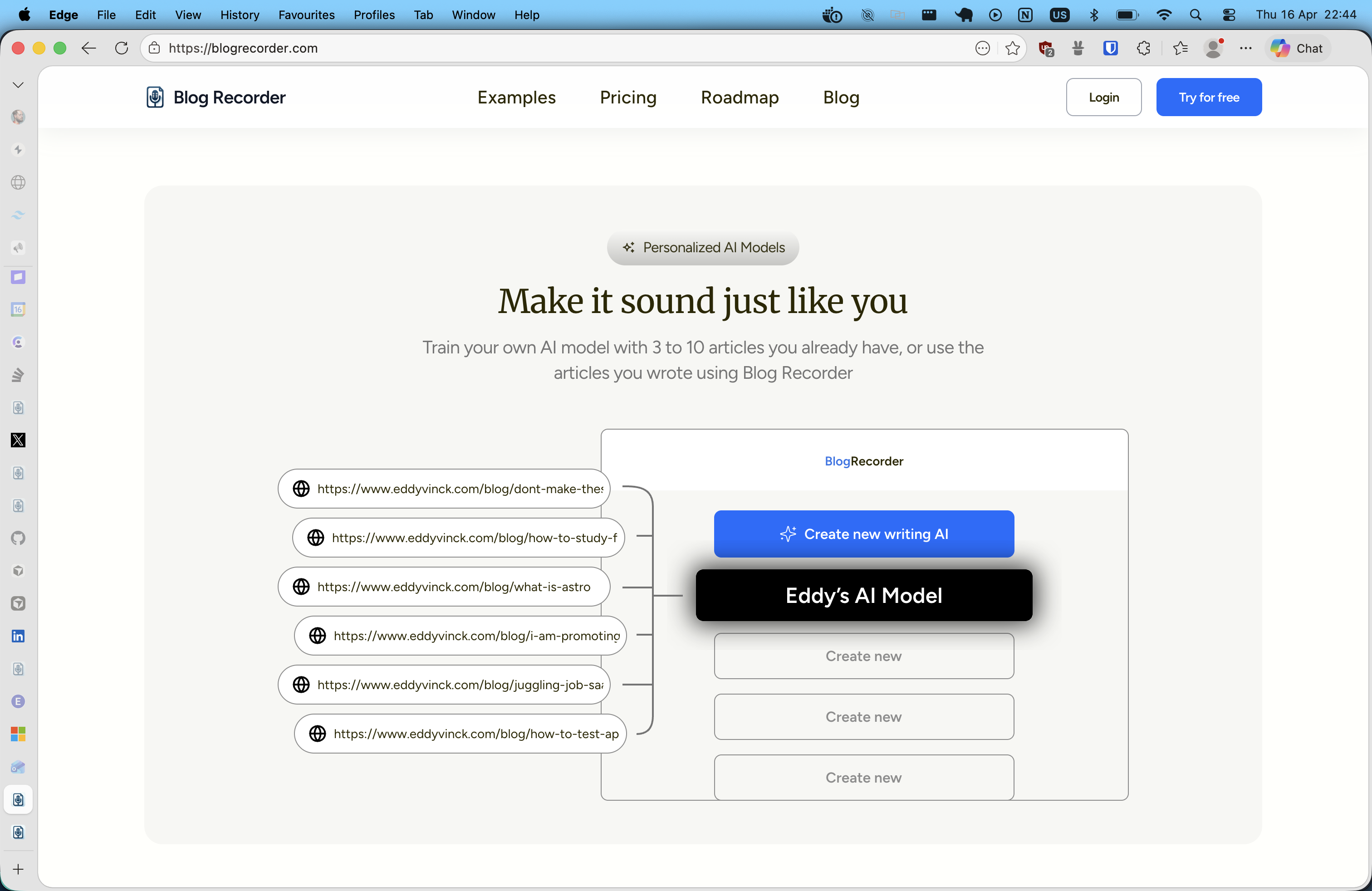Open the Bitwarden extension icon
Image resolution: width=1372 pixels, height=891 pixels.
coord(1111,49)
